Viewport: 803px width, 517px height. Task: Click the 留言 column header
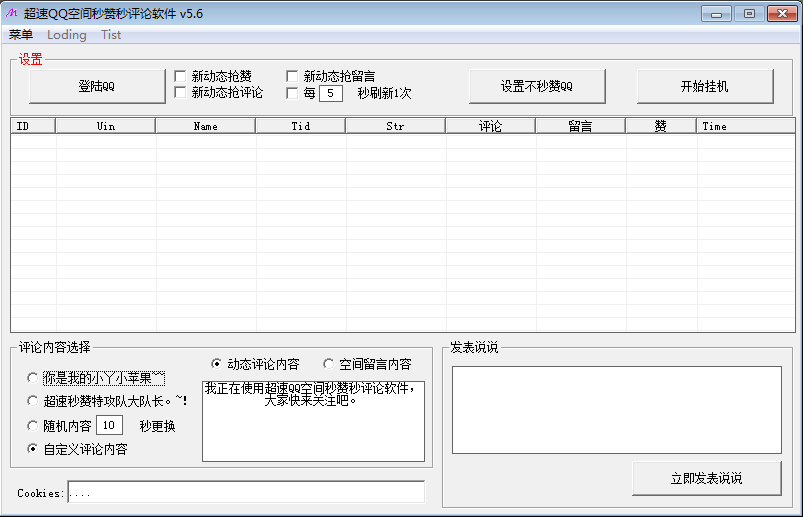(x=580, y=126)
